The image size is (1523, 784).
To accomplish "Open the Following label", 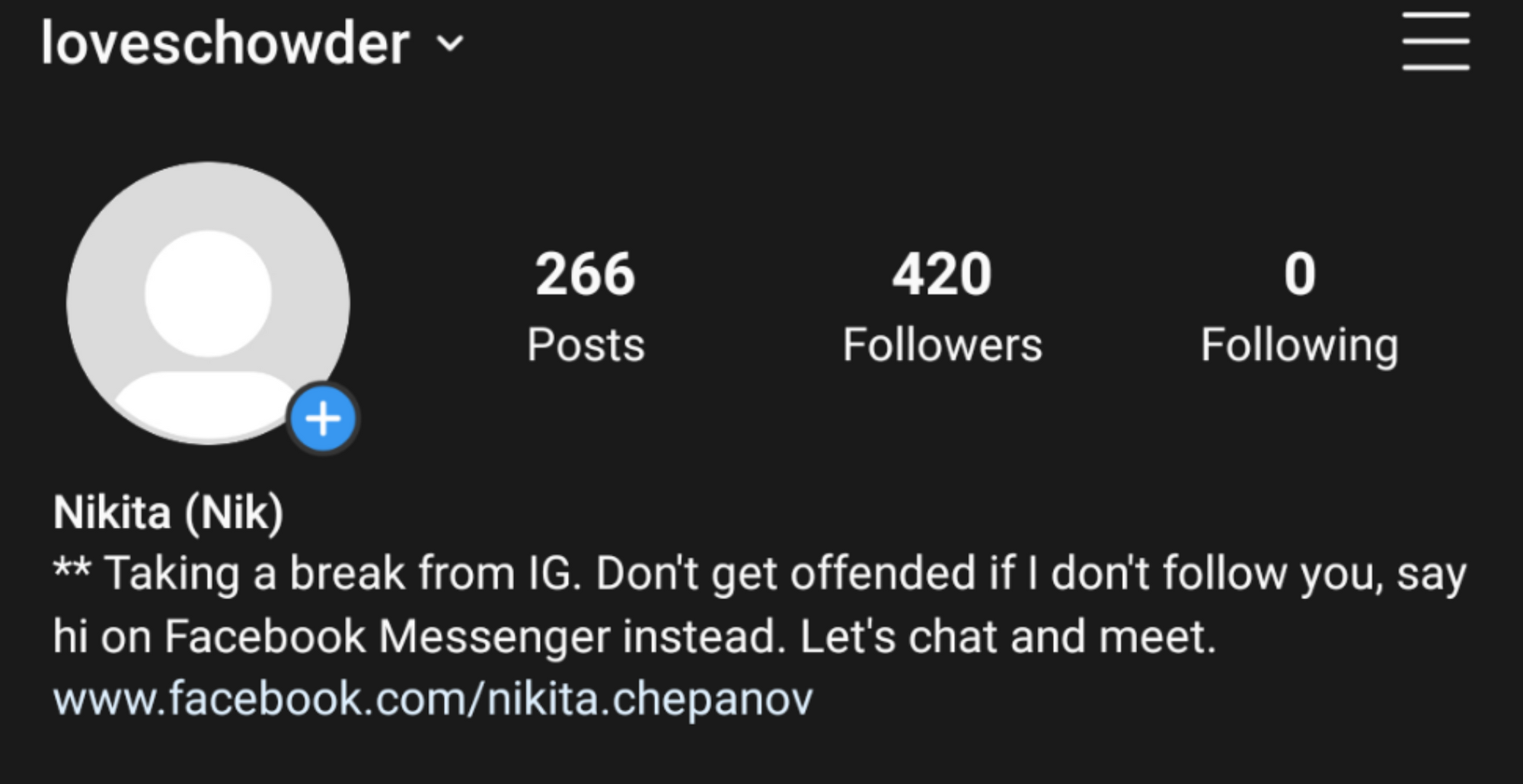I will coord(1300,347).
